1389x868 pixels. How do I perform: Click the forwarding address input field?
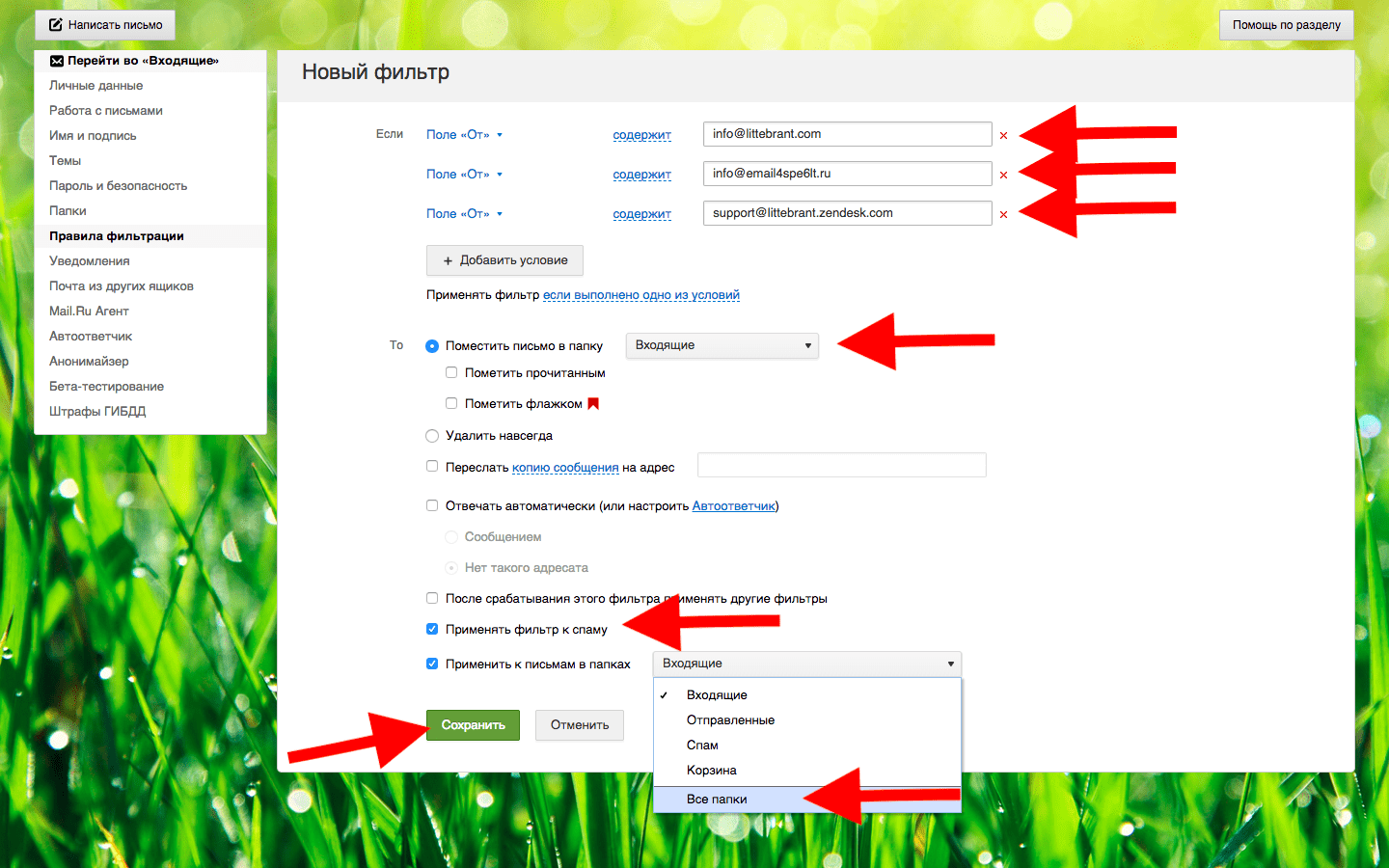[x=841, y=466]
